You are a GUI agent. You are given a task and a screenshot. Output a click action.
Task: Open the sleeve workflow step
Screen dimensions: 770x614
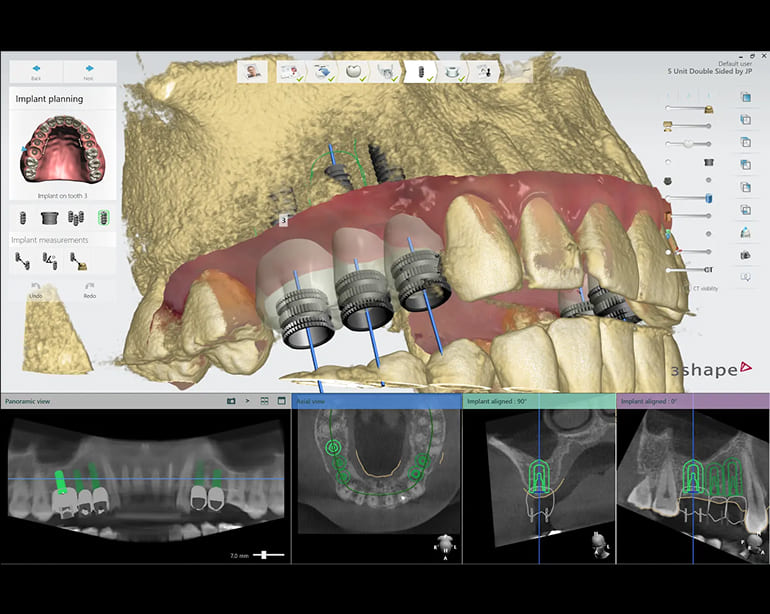(453, 72)
